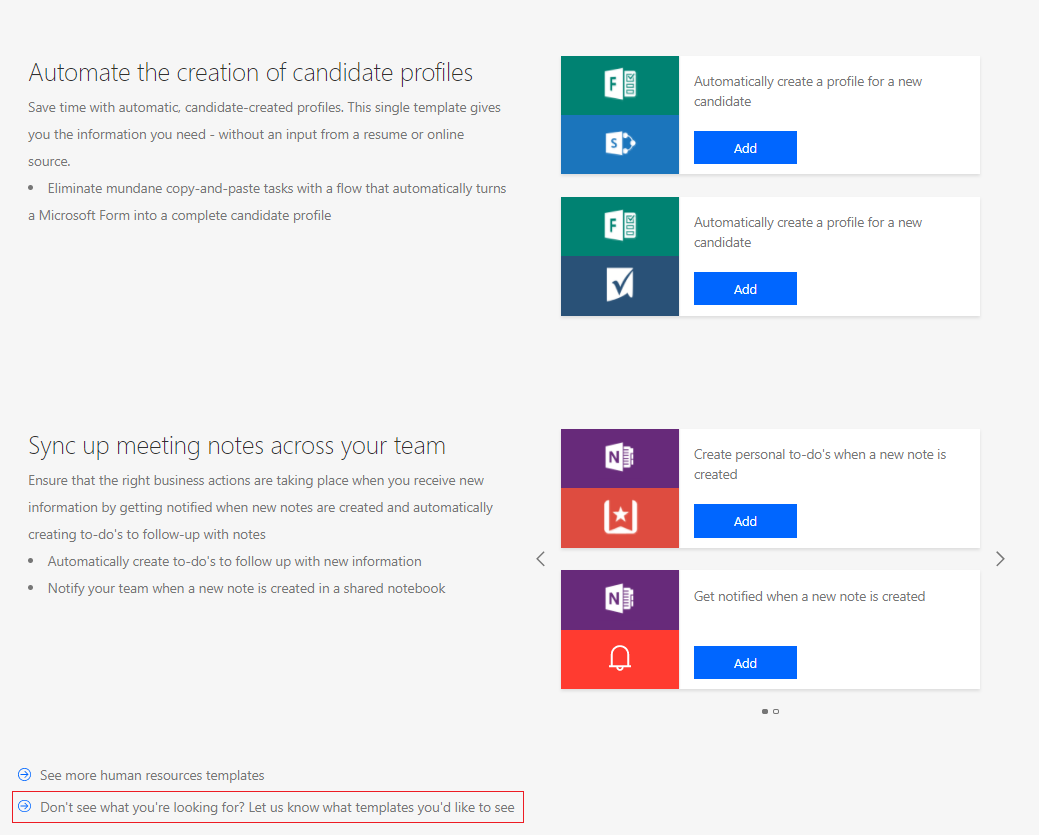1039x835 pixels.
Task: Select the first carousel page dot
Action: click(765, 712)
